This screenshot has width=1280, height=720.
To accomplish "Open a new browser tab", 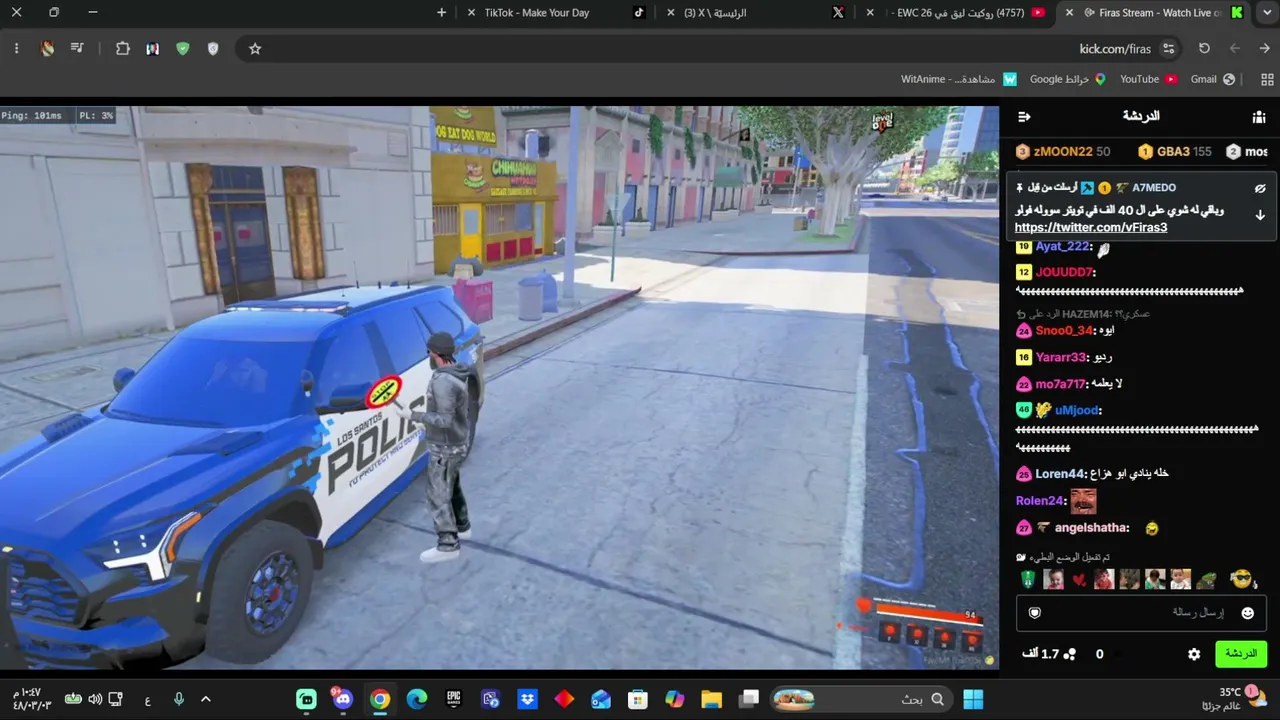I will click(x=442, y=13).
